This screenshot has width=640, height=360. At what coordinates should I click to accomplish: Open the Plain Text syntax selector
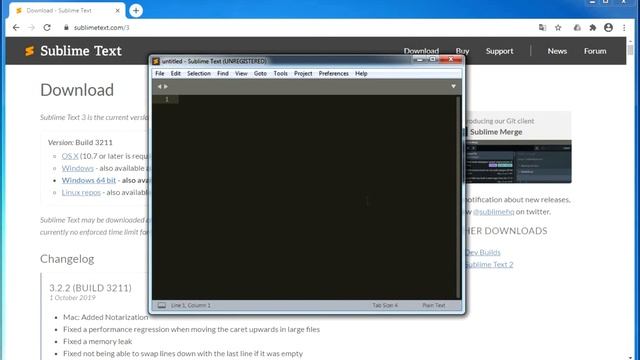point(434,305)
